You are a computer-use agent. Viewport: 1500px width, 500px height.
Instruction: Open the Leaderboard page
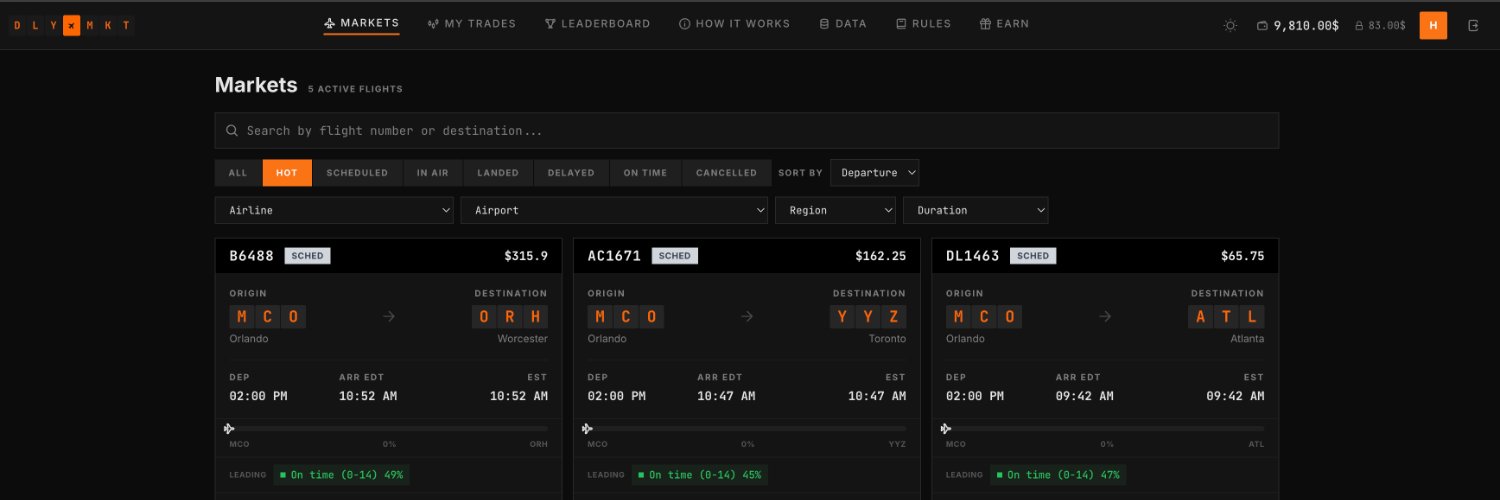tap(597, 24)
